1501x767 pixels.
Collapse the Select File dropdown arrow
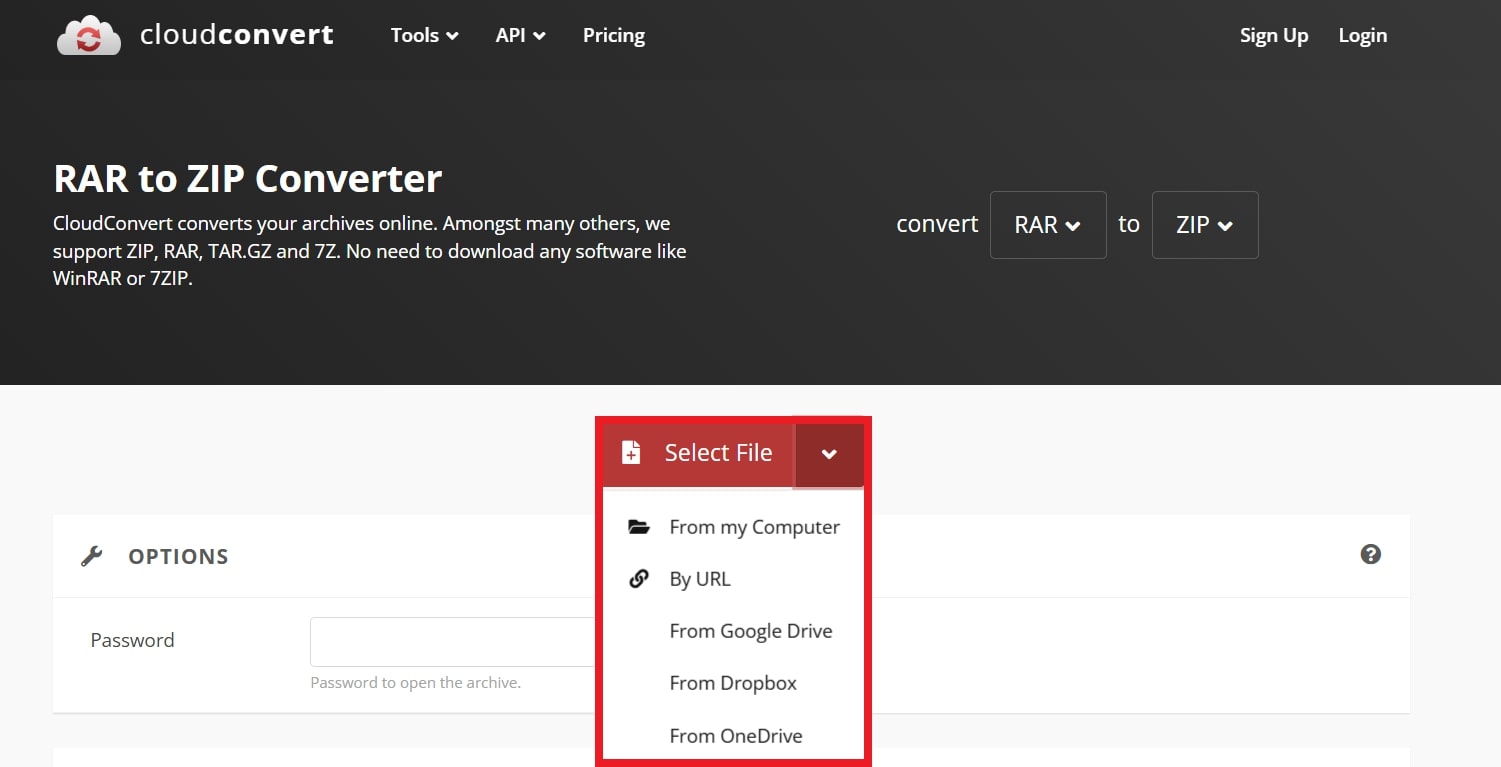click(829, 455)
